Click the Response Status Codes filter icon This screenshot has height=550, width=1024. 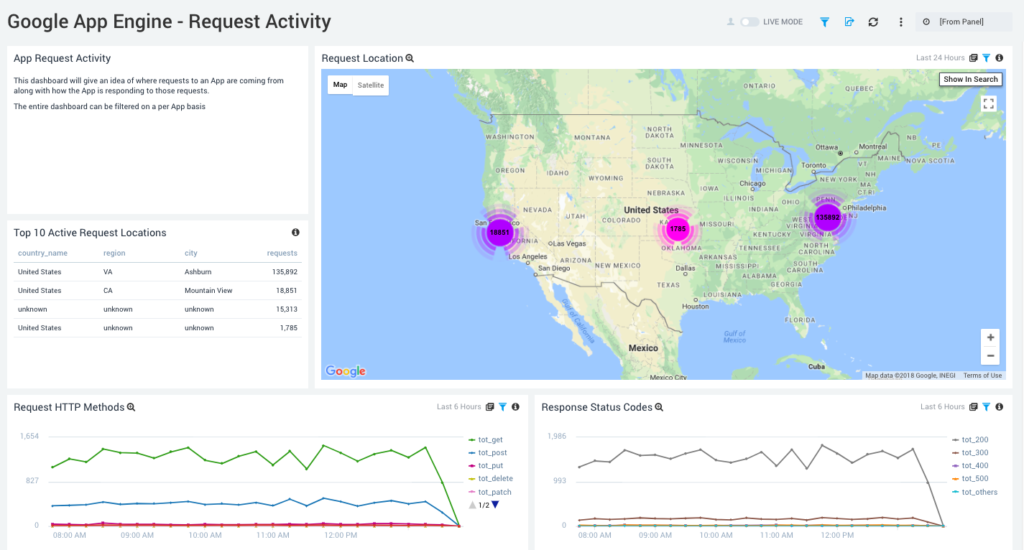coord(987,407)
